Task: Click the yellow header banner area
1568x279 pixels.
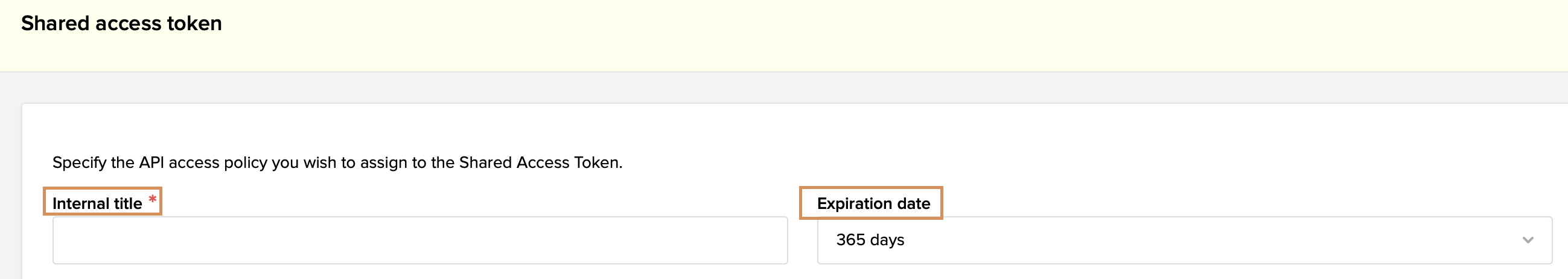Action: point(852,37)
